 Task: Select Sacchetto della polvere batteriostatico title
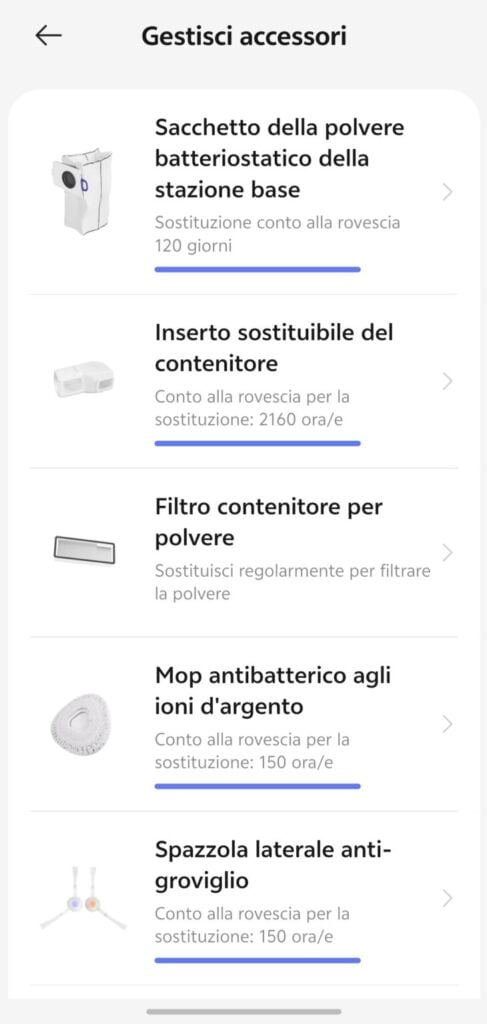pyautogui.click(x=279, y=159)
